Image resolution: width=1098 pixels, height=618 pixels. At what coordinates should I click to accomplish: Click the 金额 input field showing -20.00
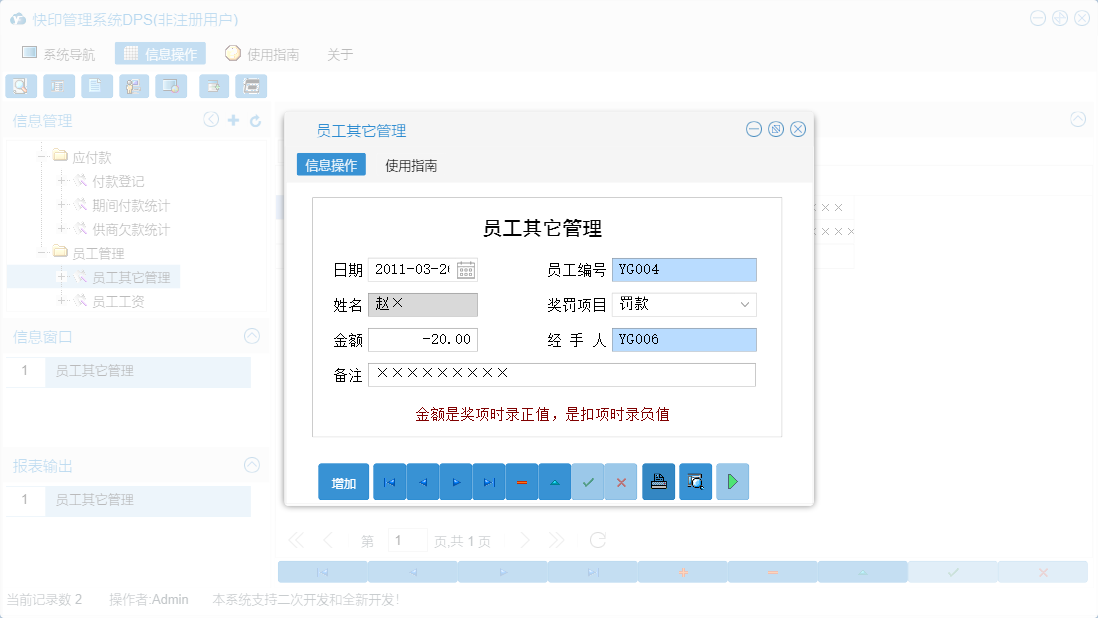pyautogui.click(x=424, y=340)
